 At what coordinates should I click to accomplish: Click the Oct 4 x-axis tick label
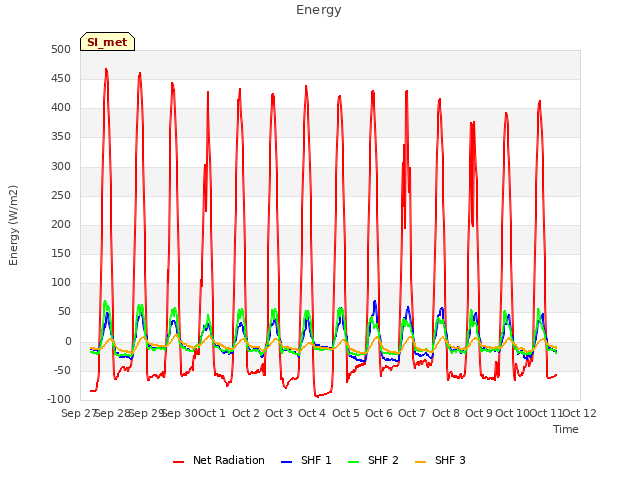click(x=312, y=413)
